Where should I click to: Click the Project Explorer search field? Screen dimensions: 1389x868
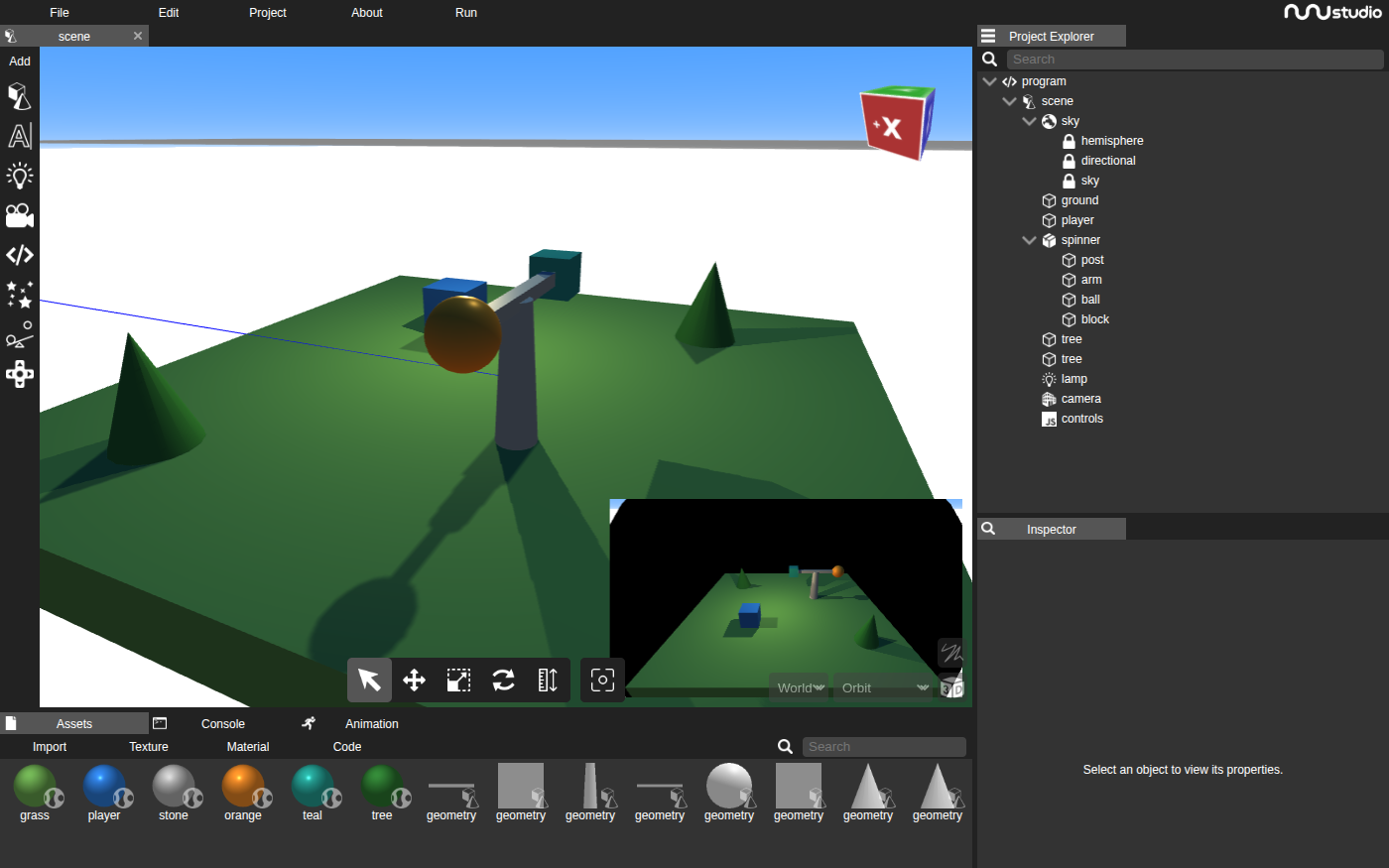tap(1196, 60)
